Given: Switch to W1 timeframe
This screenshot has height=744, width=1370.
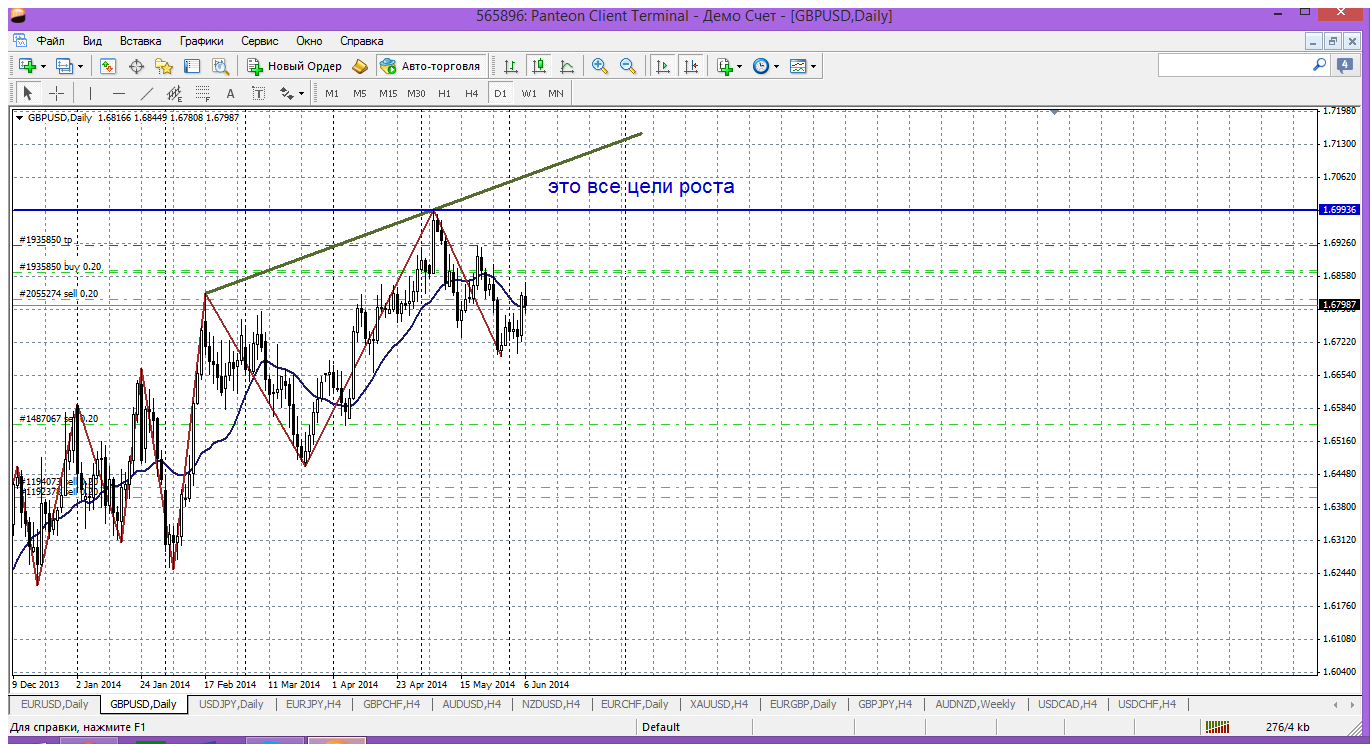Looking at the screenshot, I should point(529,93).
